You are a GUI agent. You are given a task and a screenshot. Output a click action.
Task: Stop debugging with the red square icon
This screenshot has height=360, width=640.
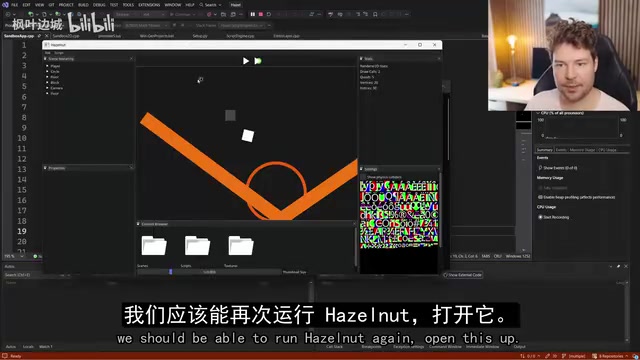click(x=260, y=14)
